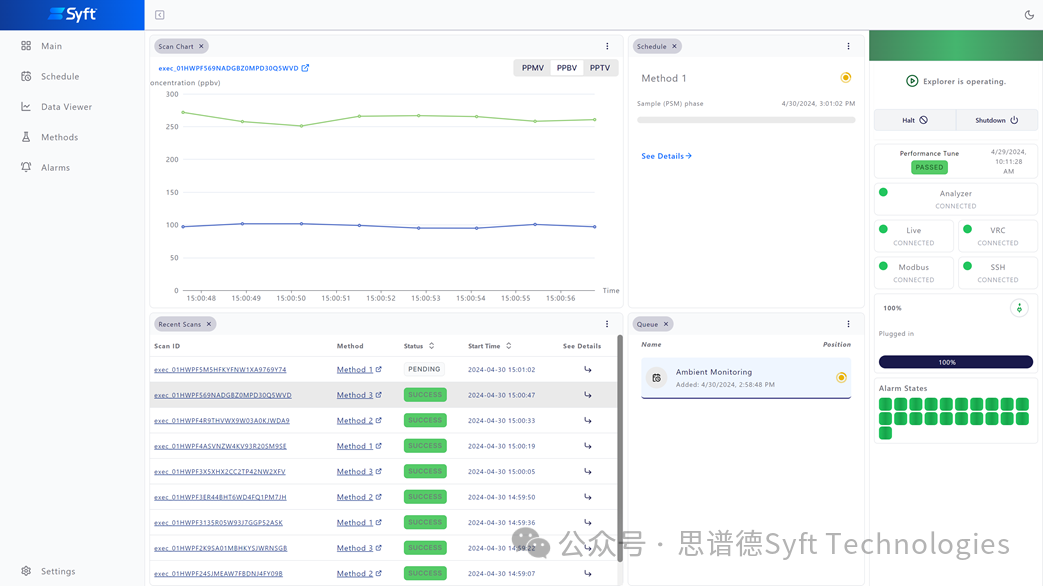Click Ambient Monitoring running position indicator
Image resolution: width=1043 pixels, height=586 pixels.
841,378
